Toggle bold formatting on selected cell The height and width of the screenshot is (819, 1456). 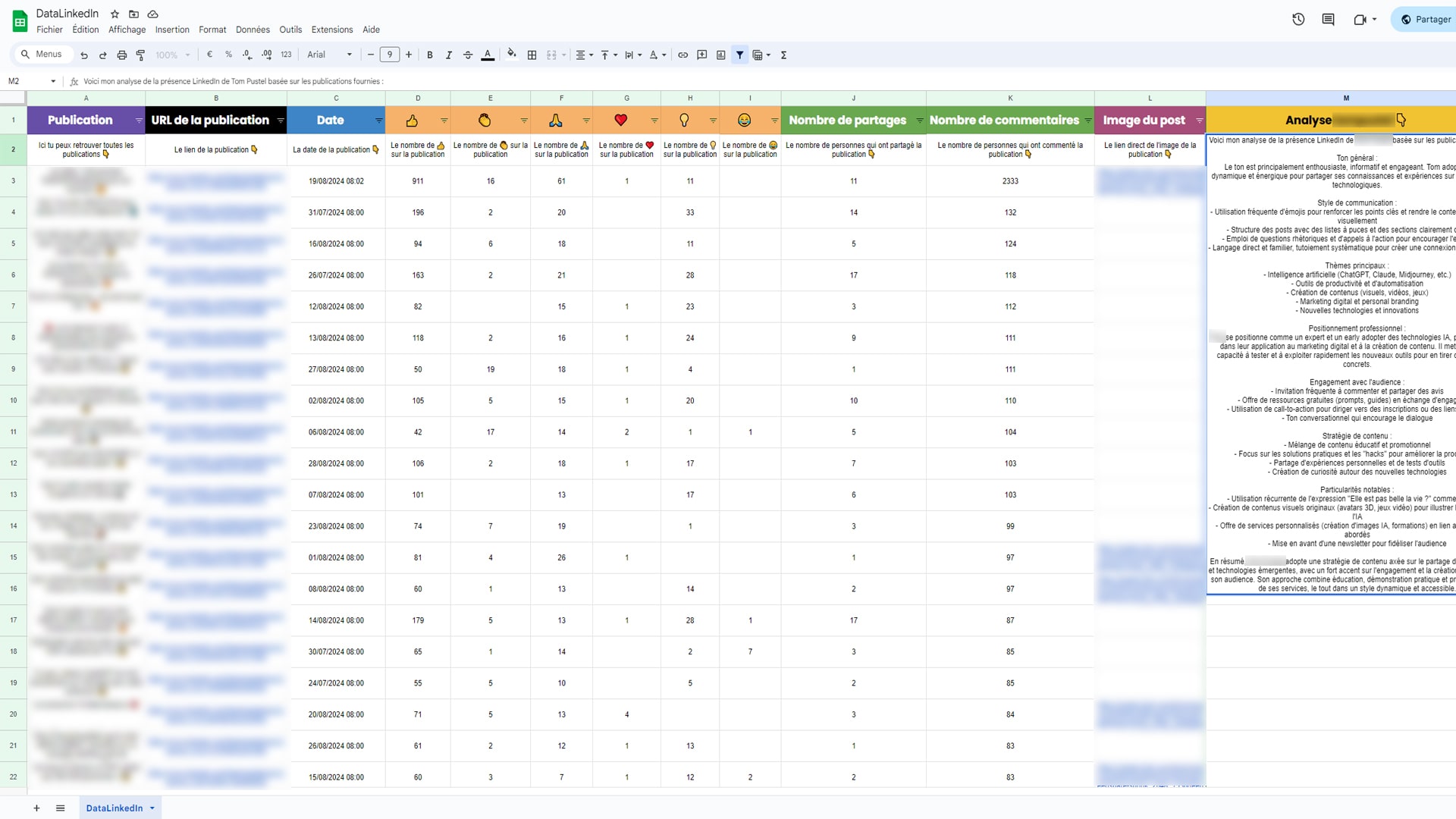(x=430, y=54)
